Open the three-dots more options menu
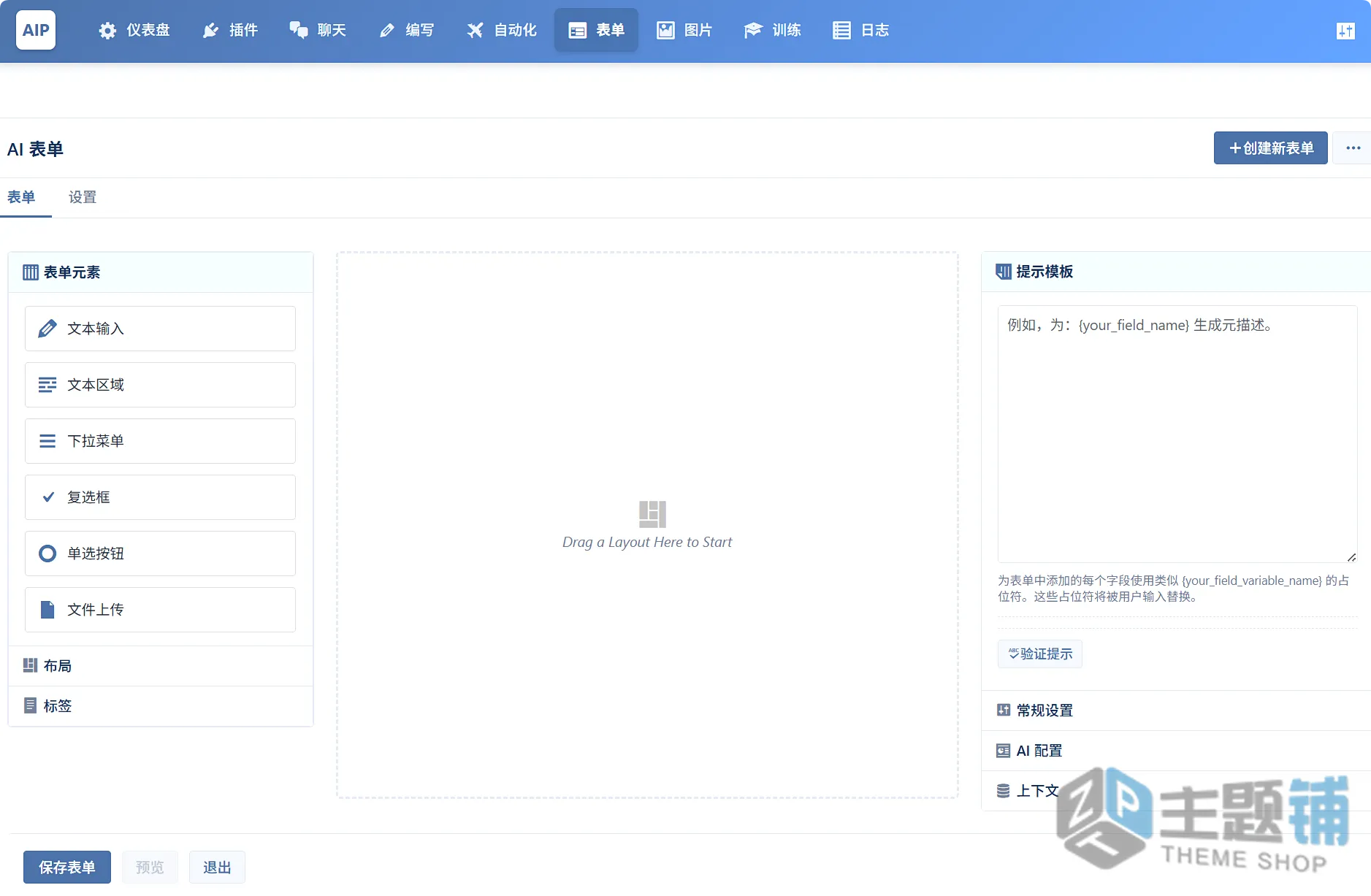Viewport: 1371px width, 896px height. (1353, 148)
